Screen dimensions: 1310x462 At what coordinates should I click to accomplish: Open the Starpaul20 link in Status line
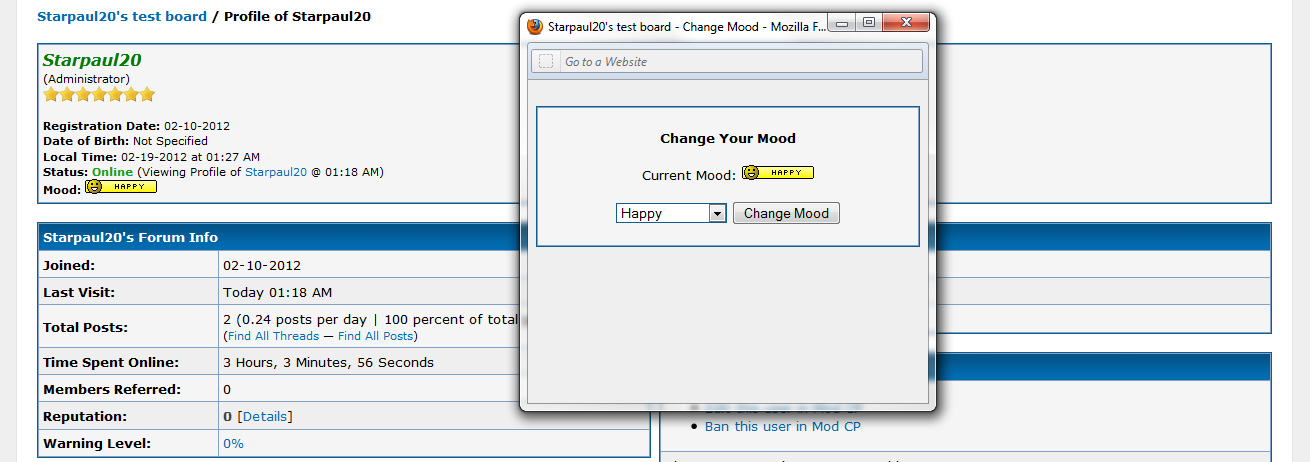[x=276, y=172]
